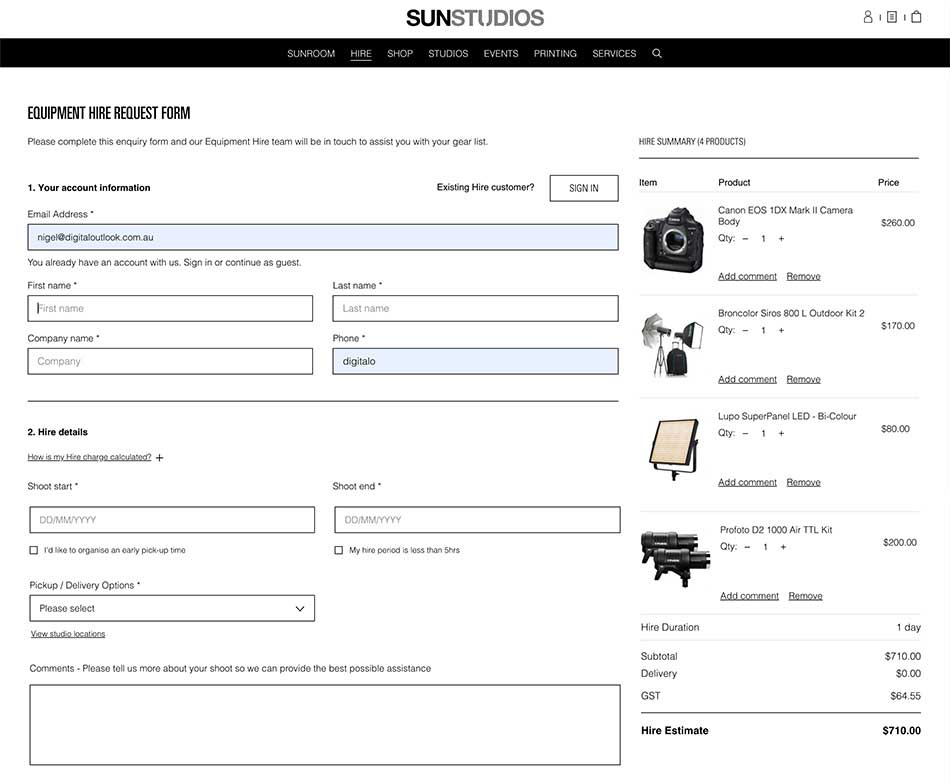Screen dimensions: 950x783
Task: Remove Canon EOS 1DX Mark II
Action: coord(803,276)
